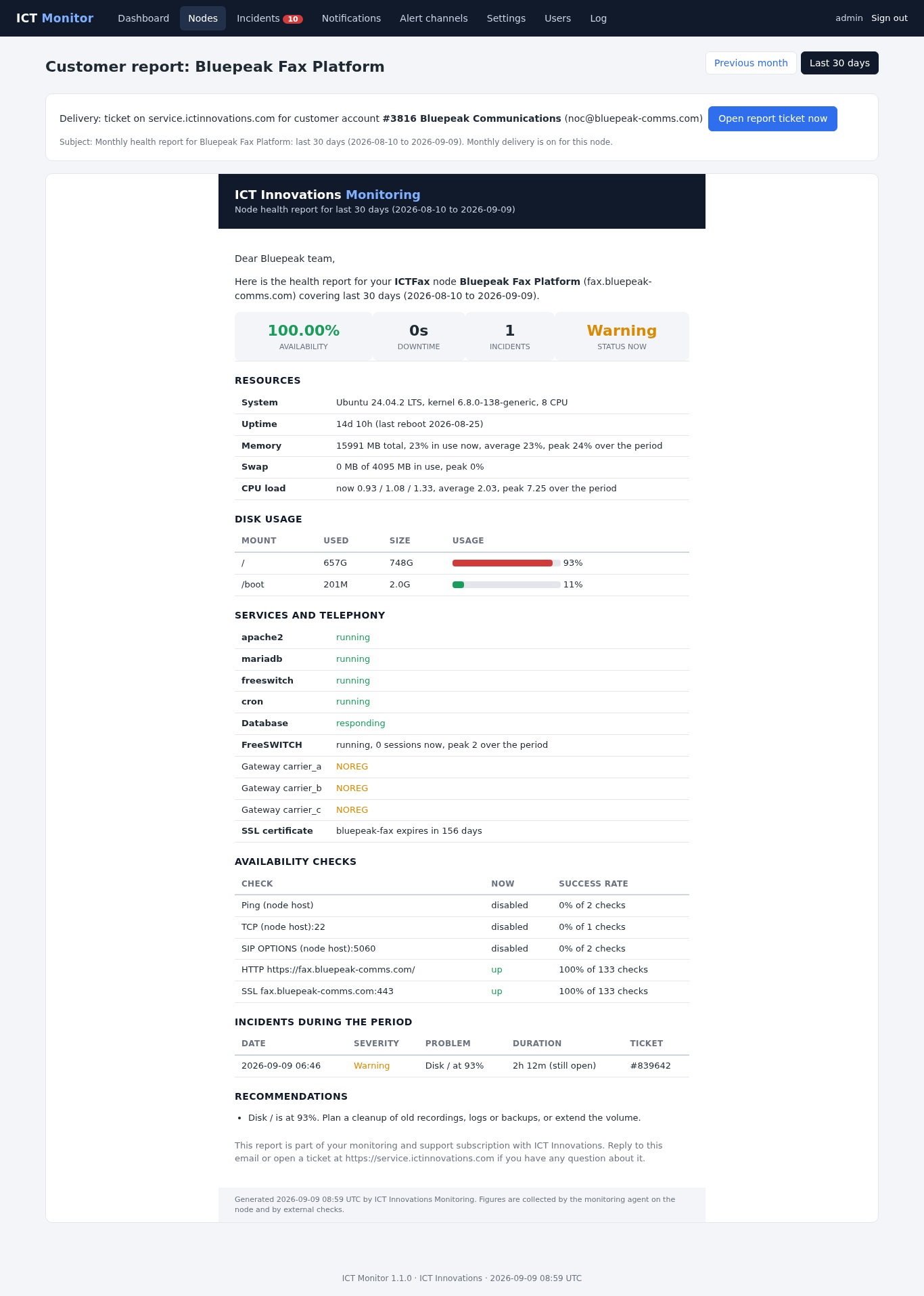Click the incident Warning severity label
The height and width of the screenshot is (1296, 924).
pyautogui.click(x=371, y=1066)
